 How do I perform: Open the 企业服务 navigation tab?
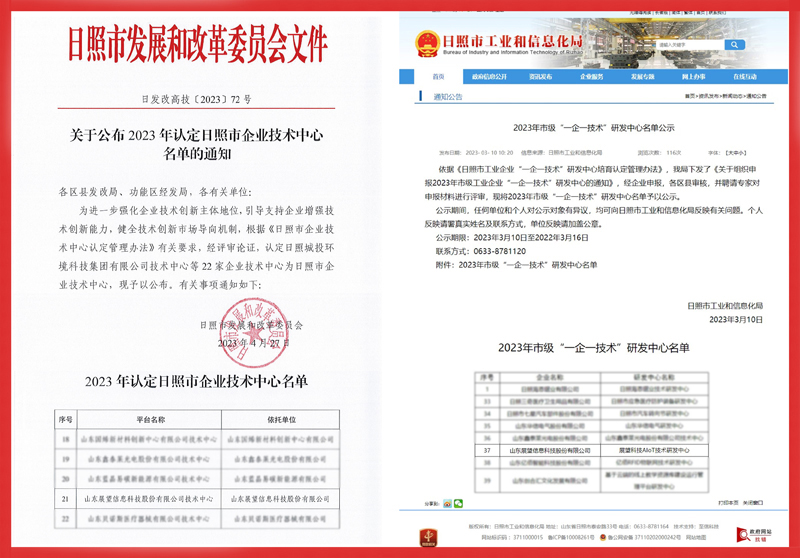click(593, 76)
